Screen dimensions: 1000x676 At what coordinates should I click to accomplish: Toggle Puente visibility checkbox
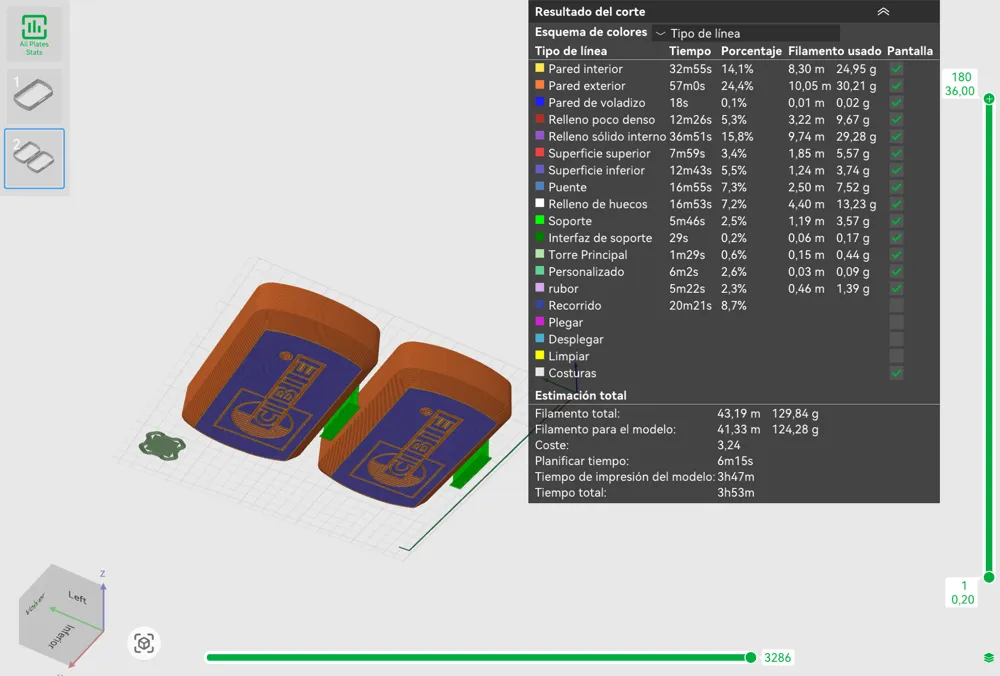897,187
